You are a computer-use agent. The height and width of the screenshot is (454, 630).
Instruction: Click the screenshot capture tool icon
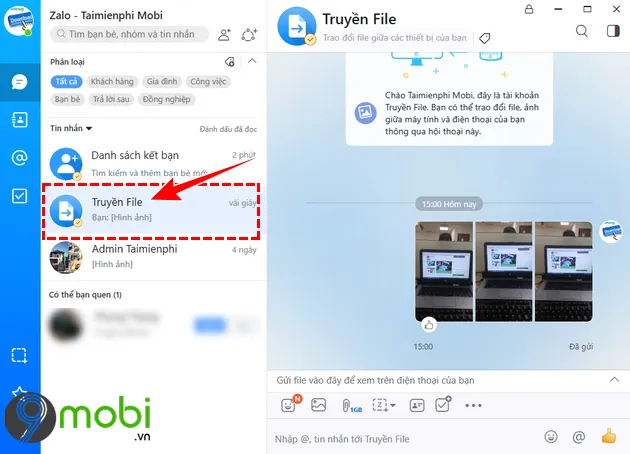[380, 405]
